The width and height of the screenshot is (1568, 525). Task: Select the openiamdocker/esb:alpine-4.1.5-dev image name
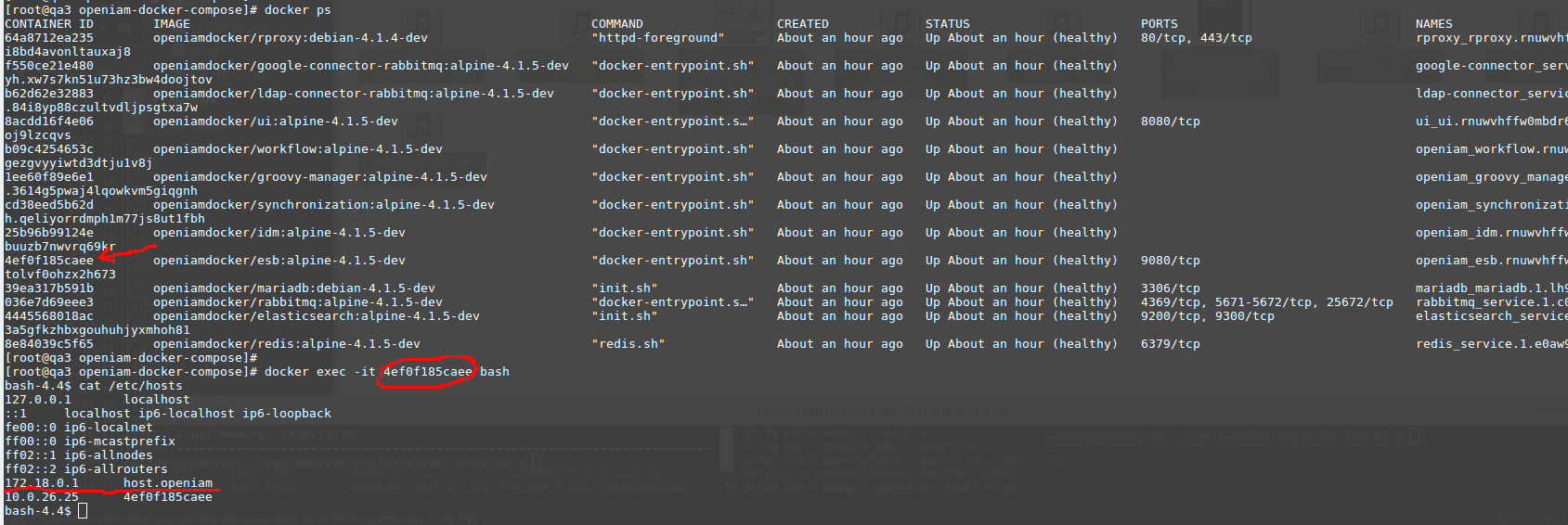tap(279, 261)
